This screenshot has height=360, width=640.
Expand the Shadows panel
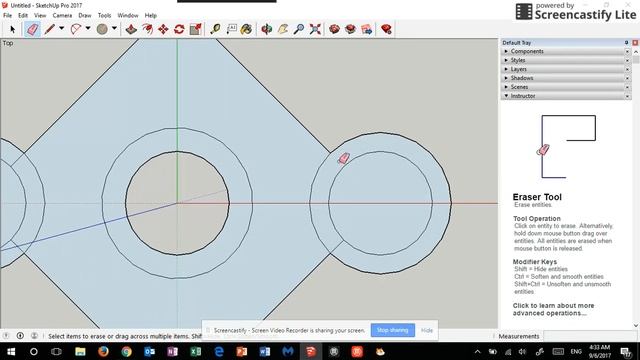(506, 78)
